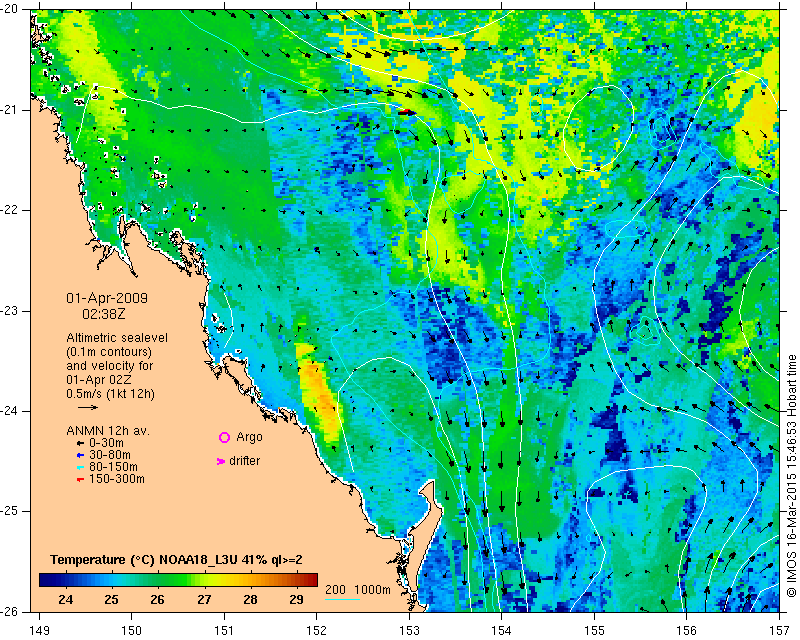The image size is (800, 640).
Task: Click the latitude -22 axis label
Action: pyautogui.click(x=9, y=210)
